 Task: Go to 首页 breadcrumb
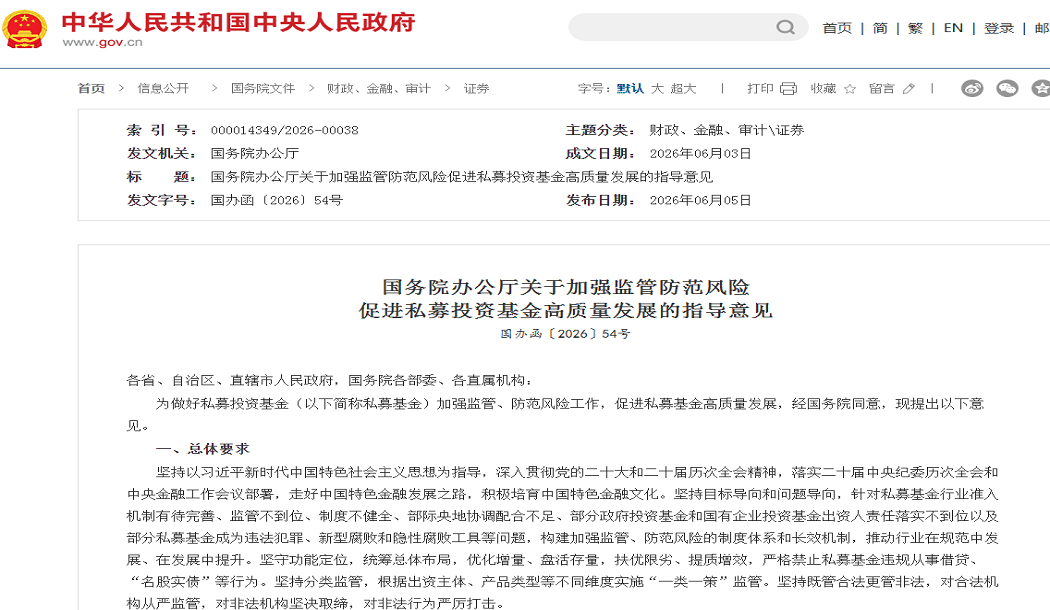pyautogui.click(x=92, y=88)
